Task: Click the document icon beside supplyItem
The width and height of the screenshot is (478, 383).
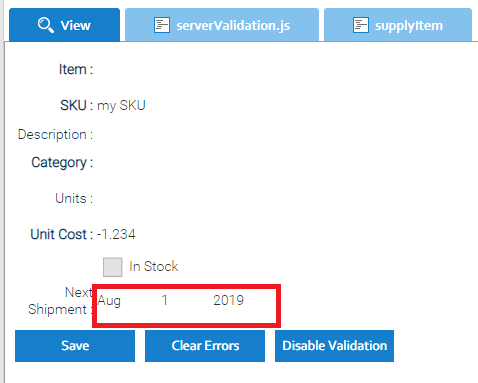Action: 361,25
